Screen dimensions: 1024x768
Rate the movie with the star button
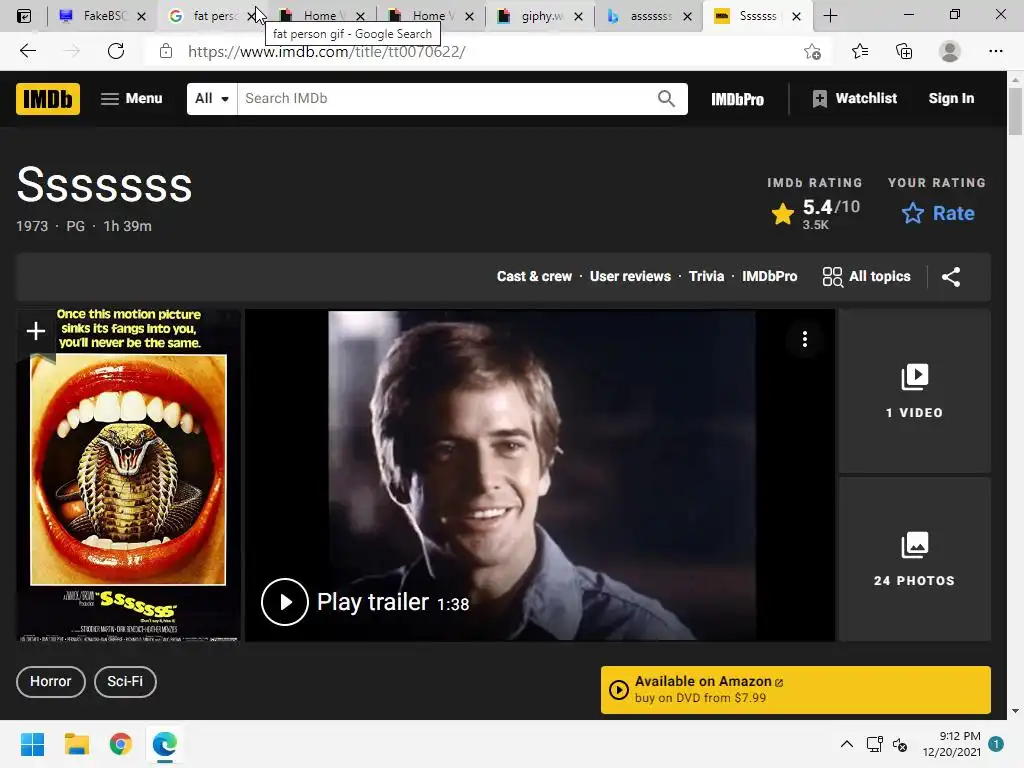pos(938,213)
